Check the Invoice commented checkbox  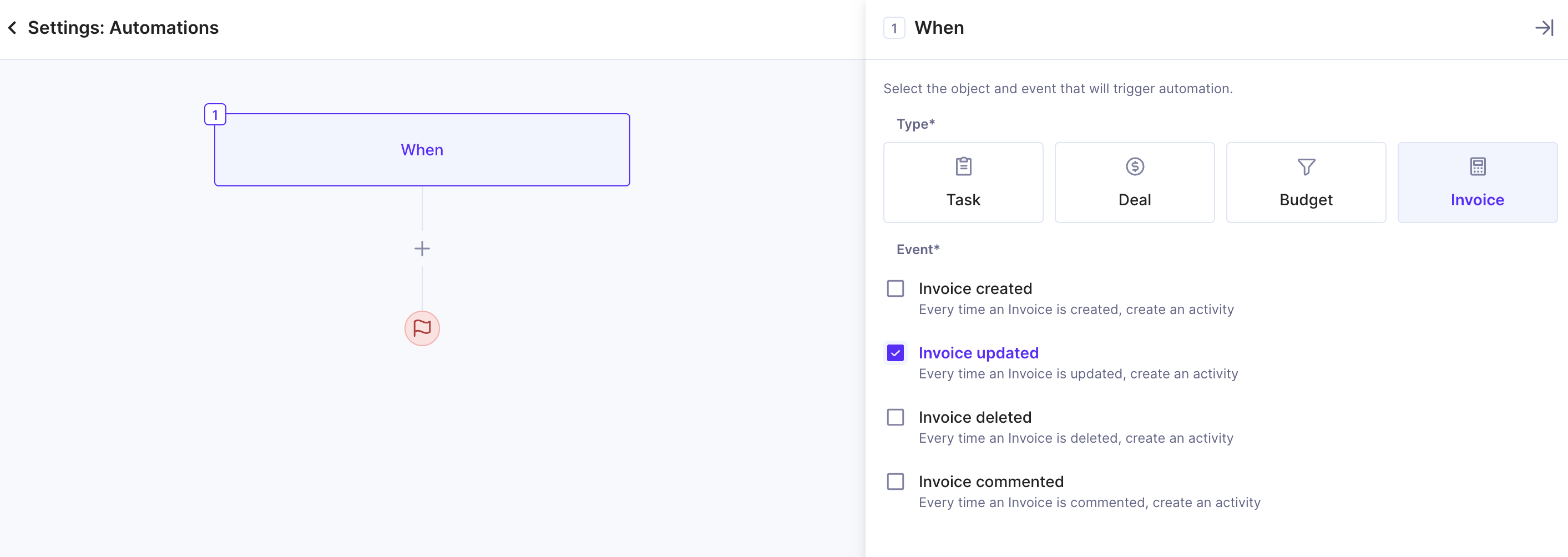click(x=895, y=482)
